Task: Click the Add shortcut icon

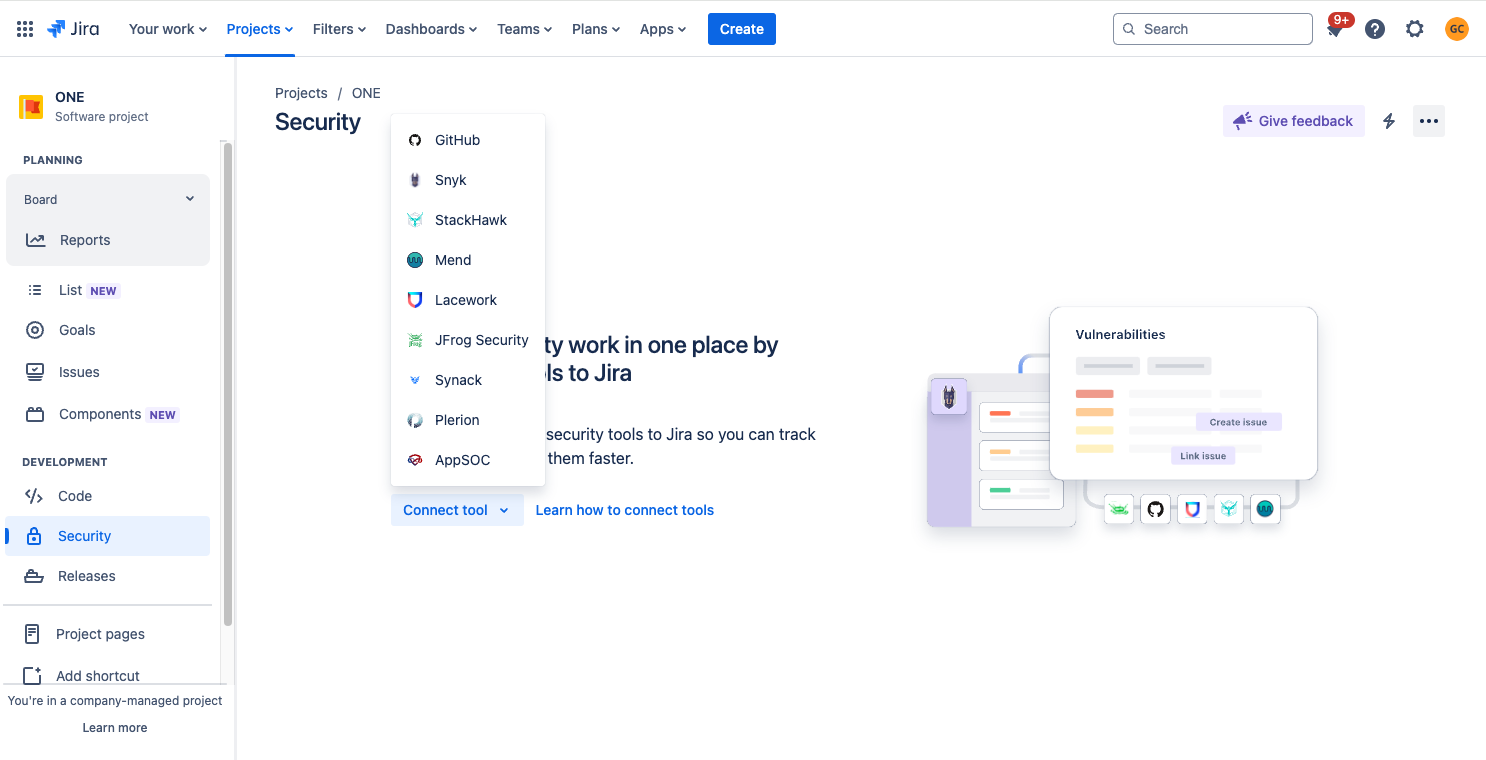Action: pyautogui.click(x=33, y=676)
